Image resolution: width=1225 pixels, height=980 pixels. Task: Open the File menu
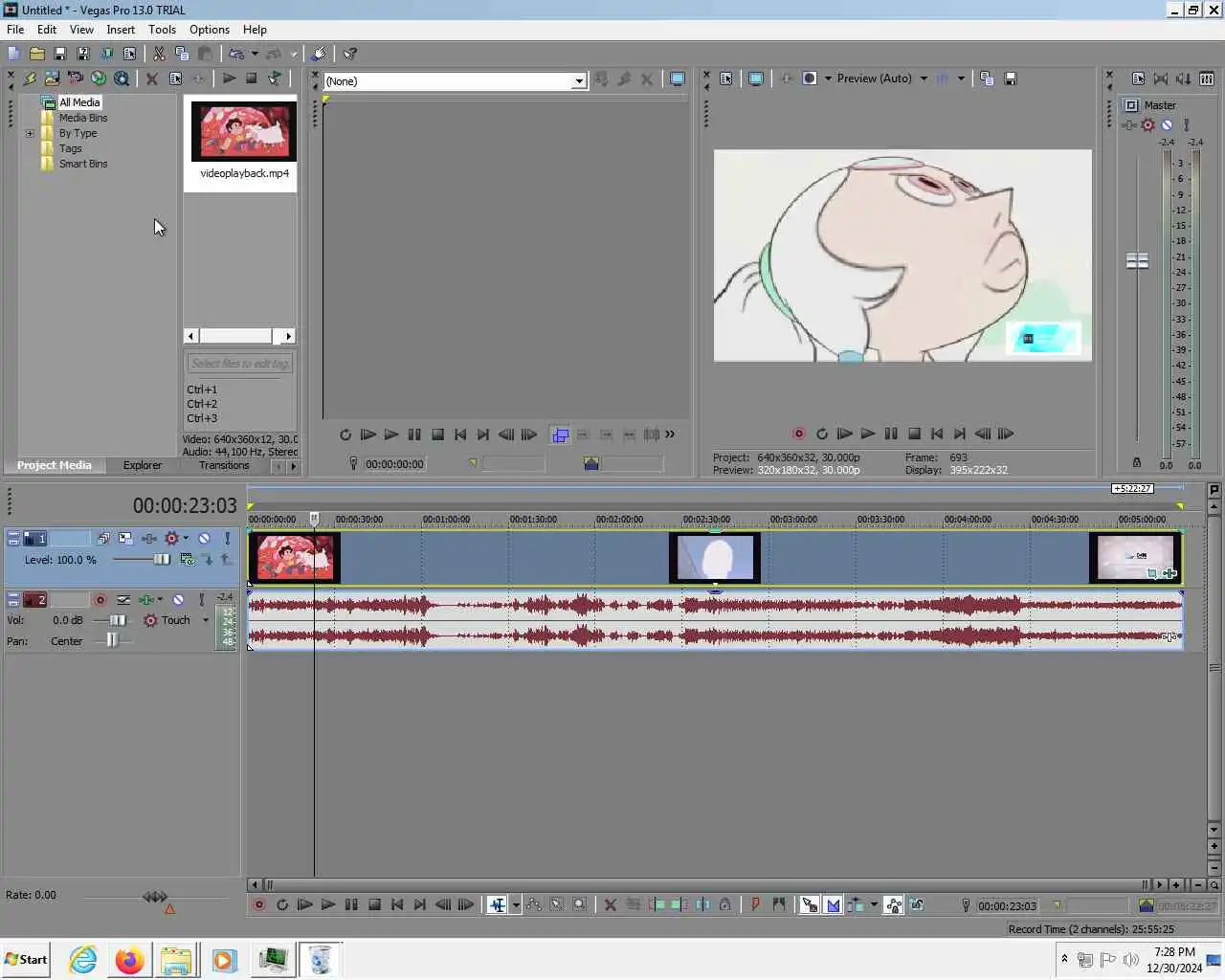pyautogui.click(x=15, y=30)
